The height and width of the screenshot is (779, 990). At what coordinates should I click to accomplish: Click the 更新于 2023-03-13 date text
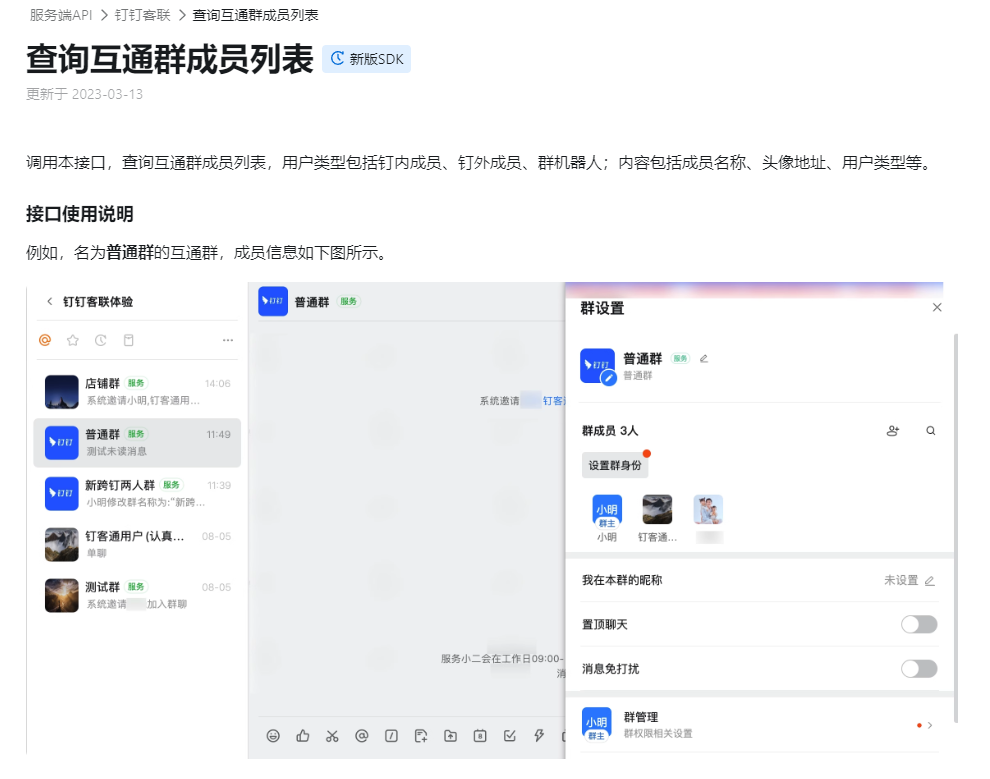click(85, 94)
